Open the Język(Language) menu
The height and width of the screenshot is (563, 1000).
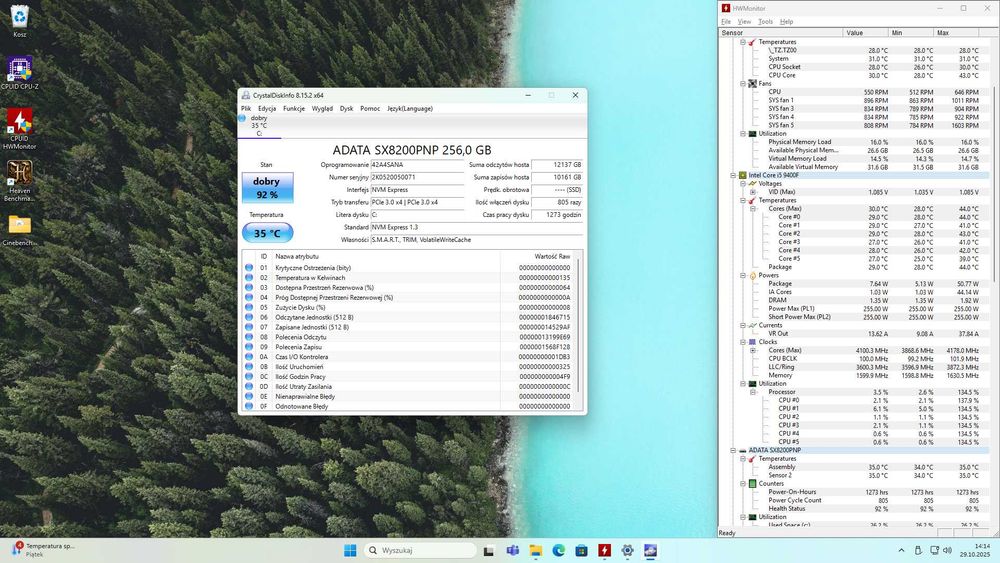(409, 108)
